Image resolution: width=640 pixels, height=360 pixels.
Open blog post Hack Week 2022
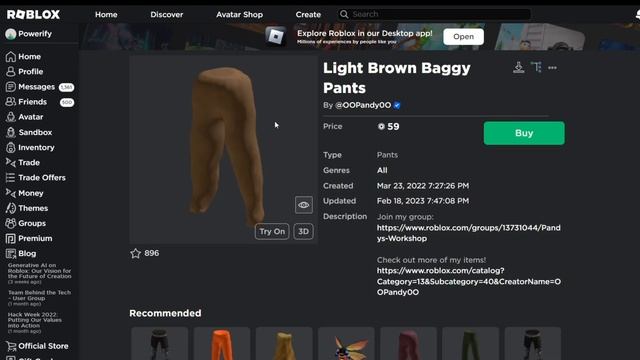click(35, 320)
